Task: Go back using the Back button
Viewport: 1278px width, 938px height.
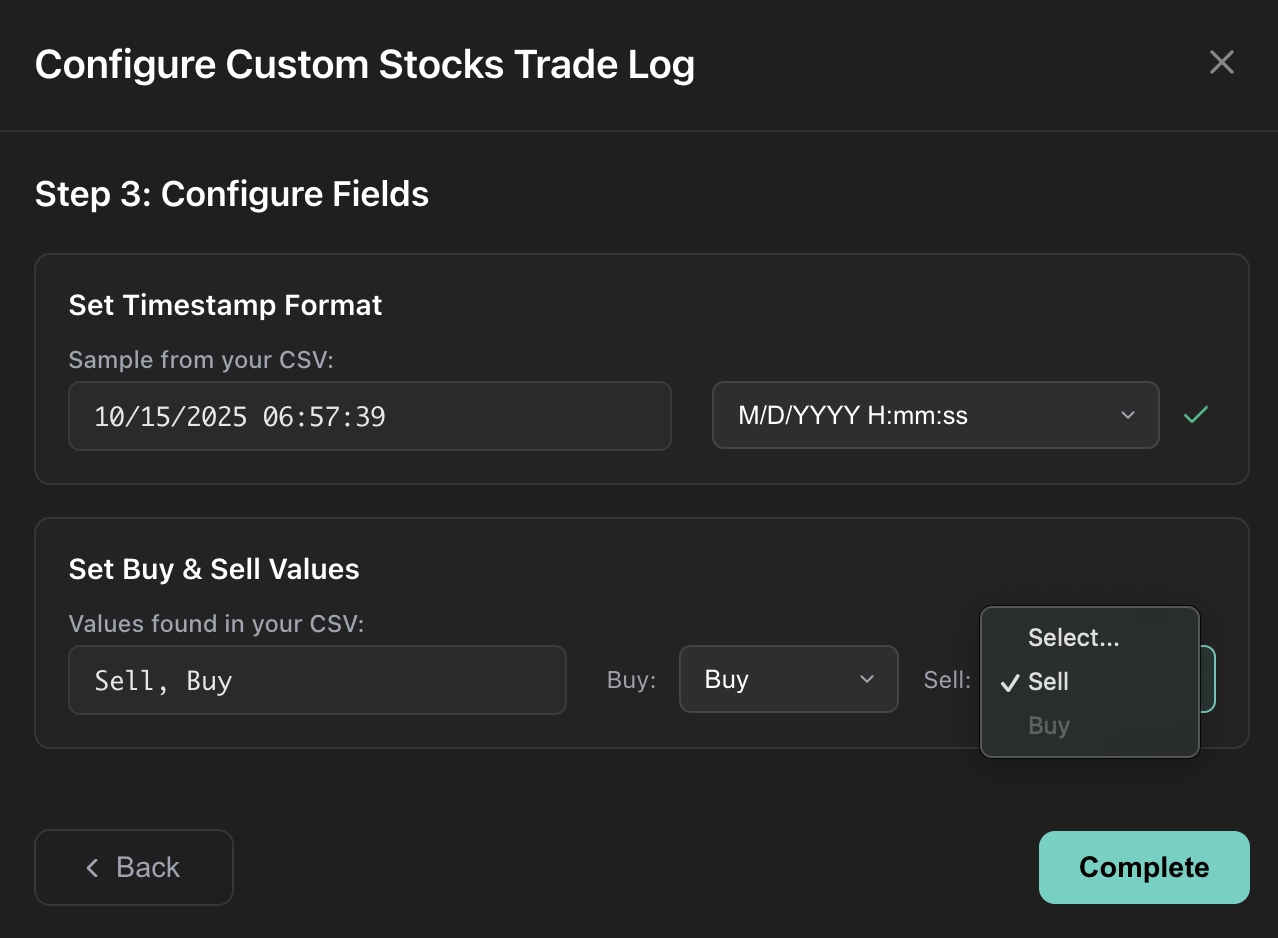Action: pyautogui.click(x=133, y=867)
